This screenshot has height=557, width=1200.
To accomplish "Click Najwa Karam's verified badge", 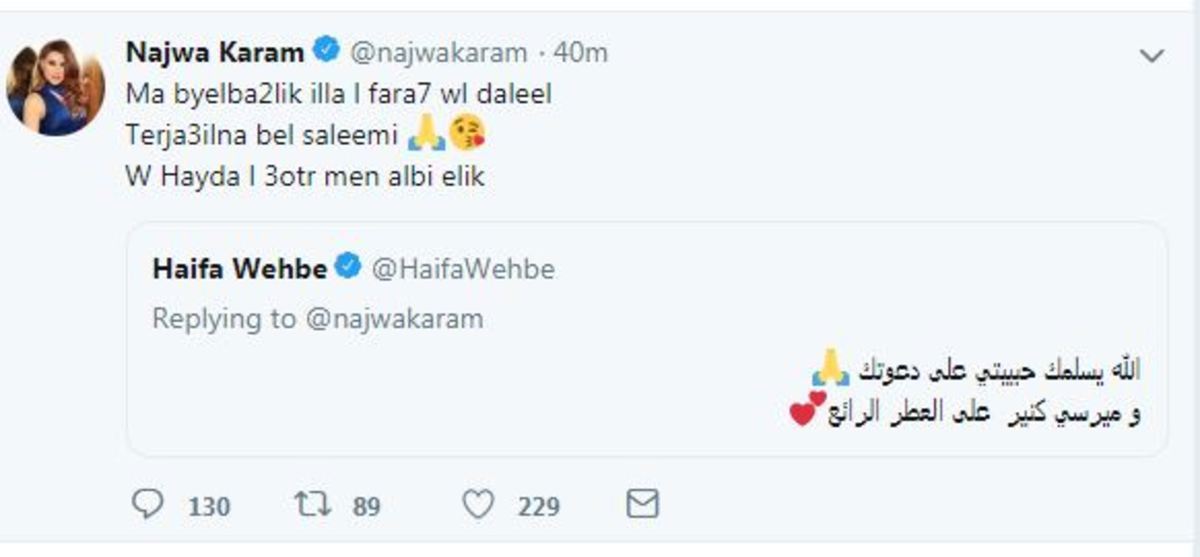I will (327, 50).
